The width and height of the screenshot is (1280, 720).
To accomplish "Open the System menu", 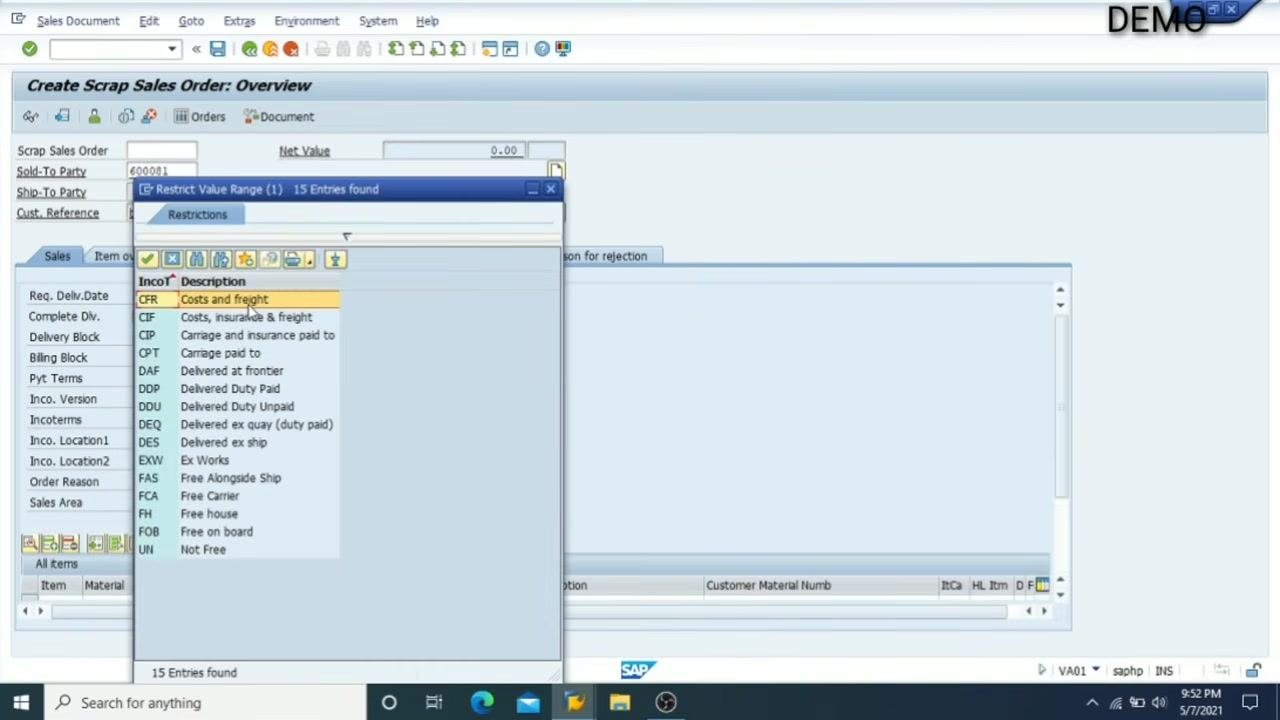I will tap(378, 20).
